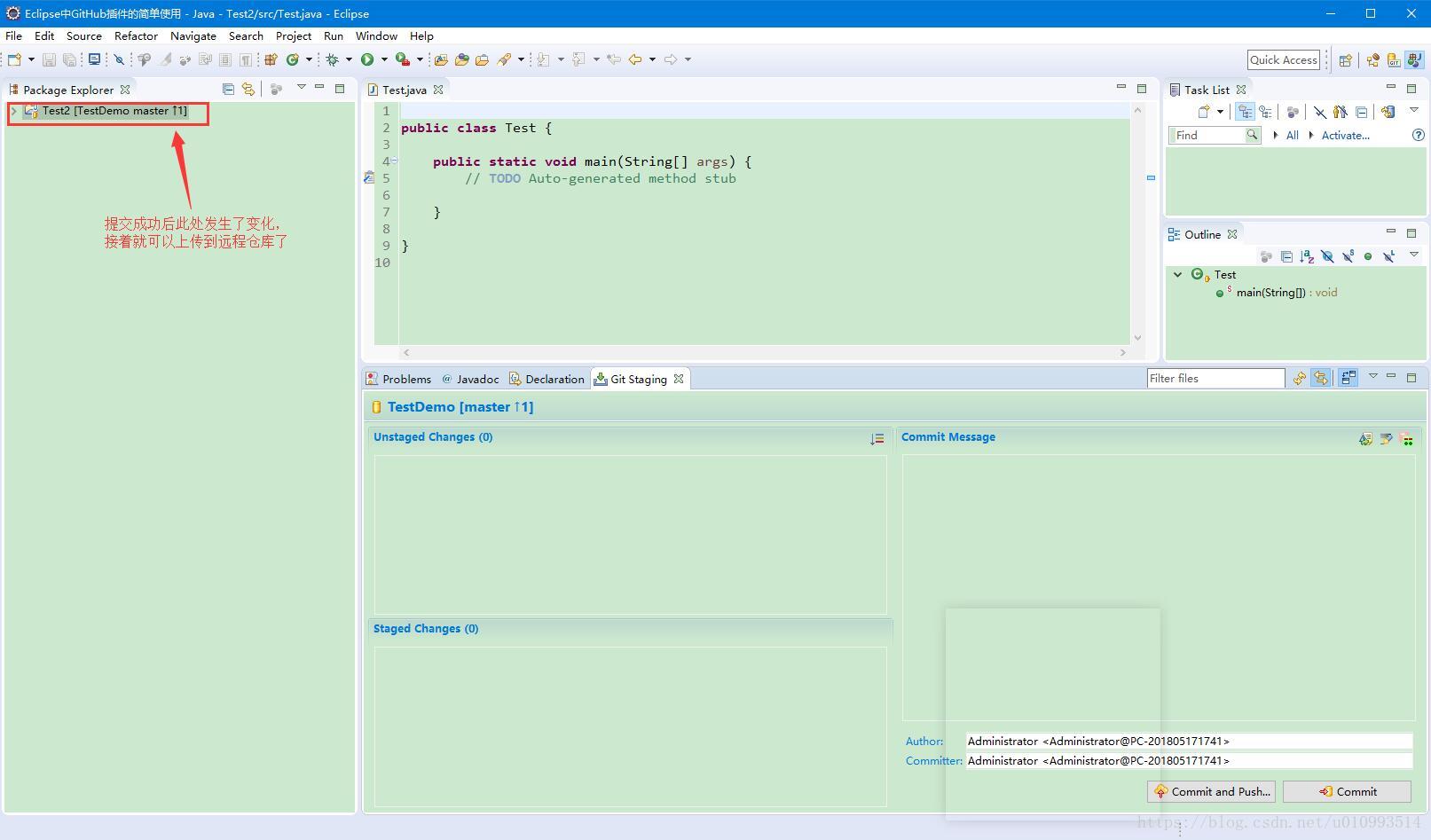Click the Filter files input field

(1215, 379)
